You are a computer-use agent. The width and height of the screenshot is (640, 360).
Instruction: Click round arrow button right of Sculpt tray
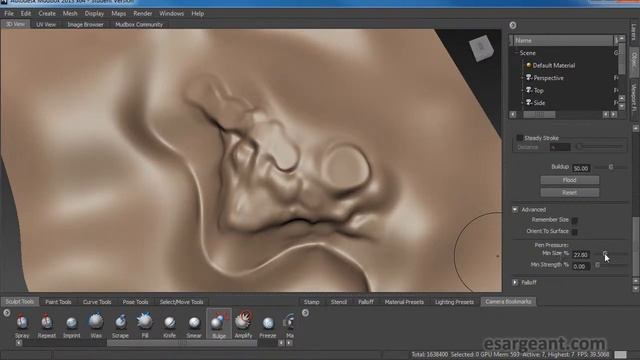point(305,313)
